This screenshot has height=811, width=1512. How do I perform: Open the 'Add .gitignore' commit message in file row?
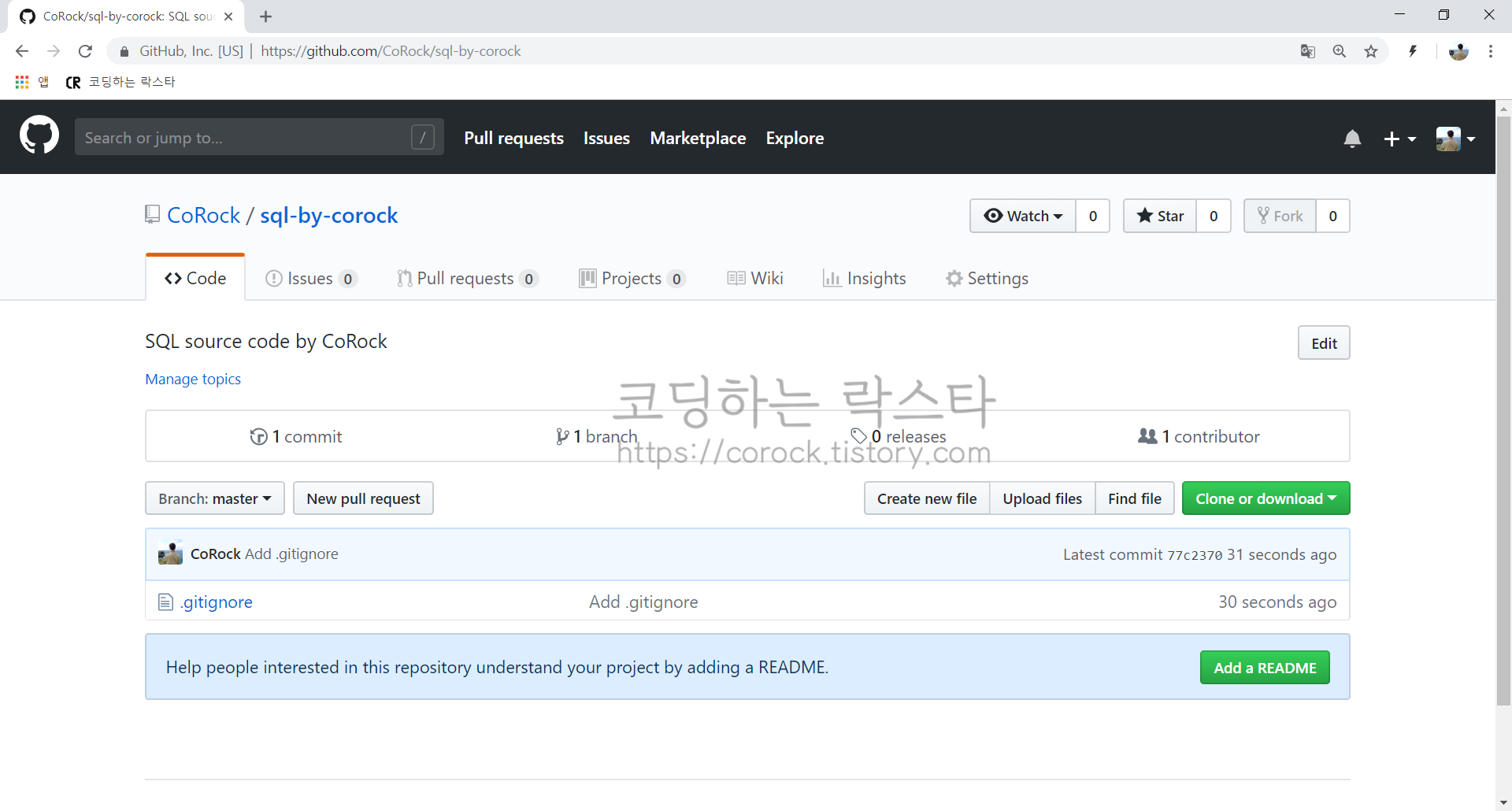point(643,602)
